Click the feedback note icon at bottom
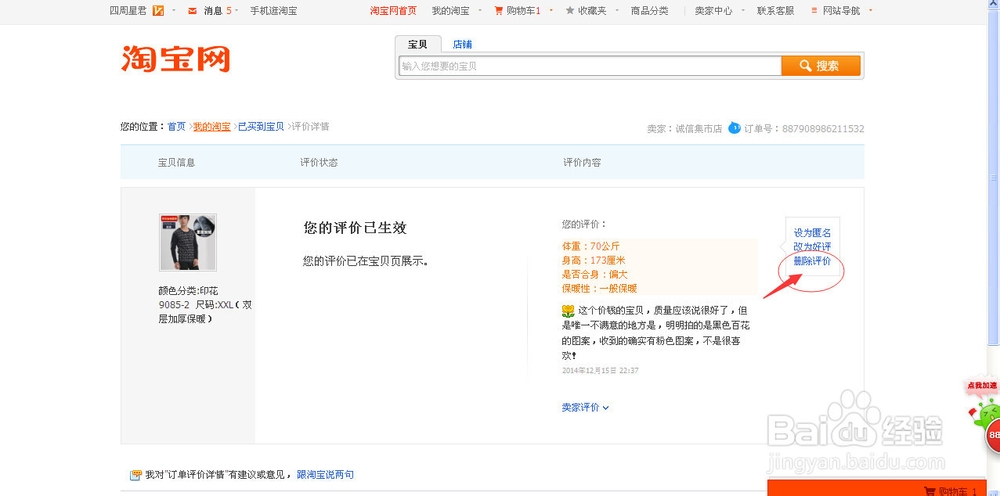Screen dimensions: 1000x496 click(135, 475)
